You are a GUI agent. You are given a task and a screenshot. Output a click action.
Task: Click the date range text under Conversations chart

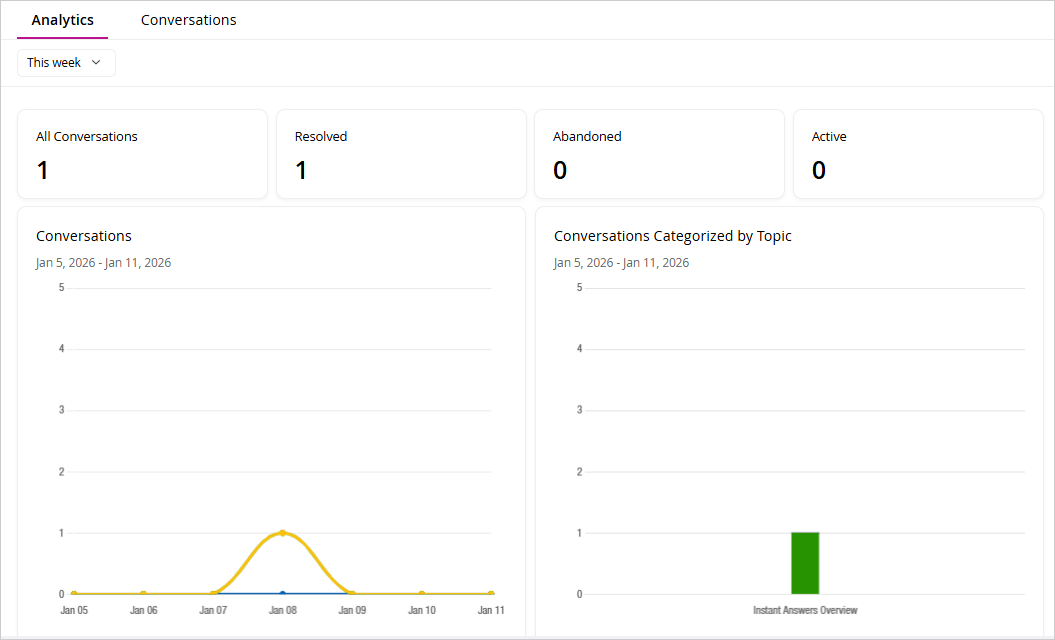(104, 262)
